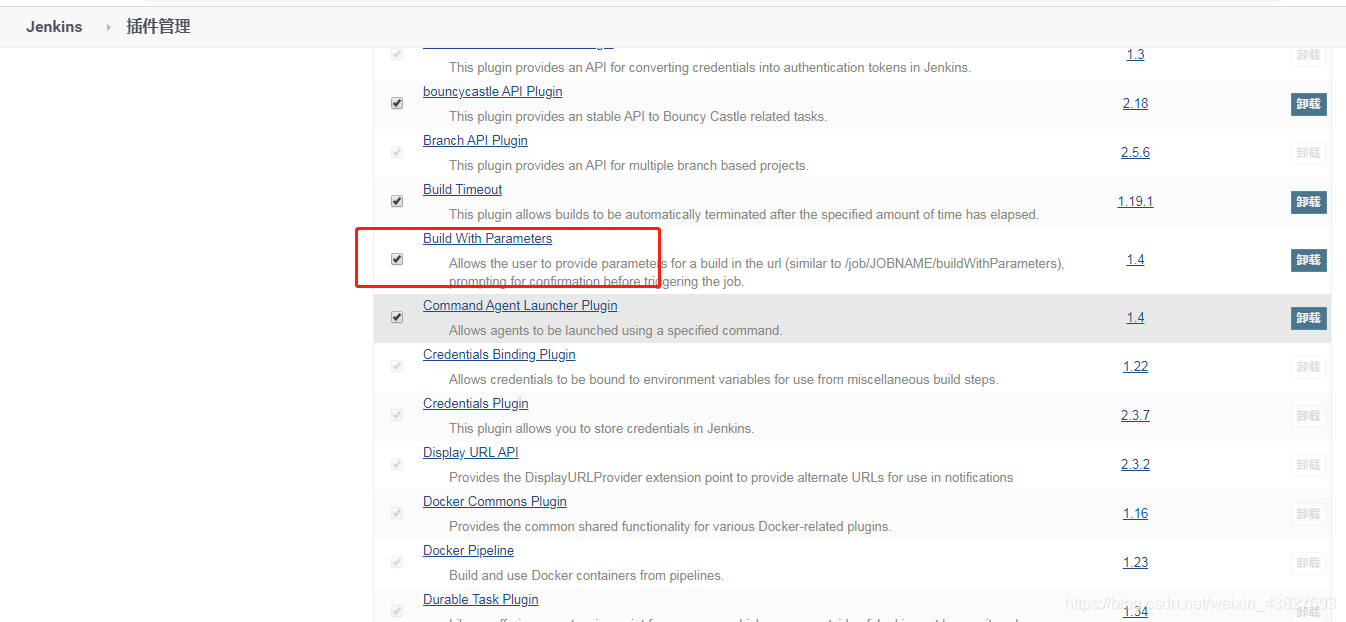The height and width of the screenshot is (622, 1346).
Task: Click version 1.3 link
Action: tap(1135, 54)
